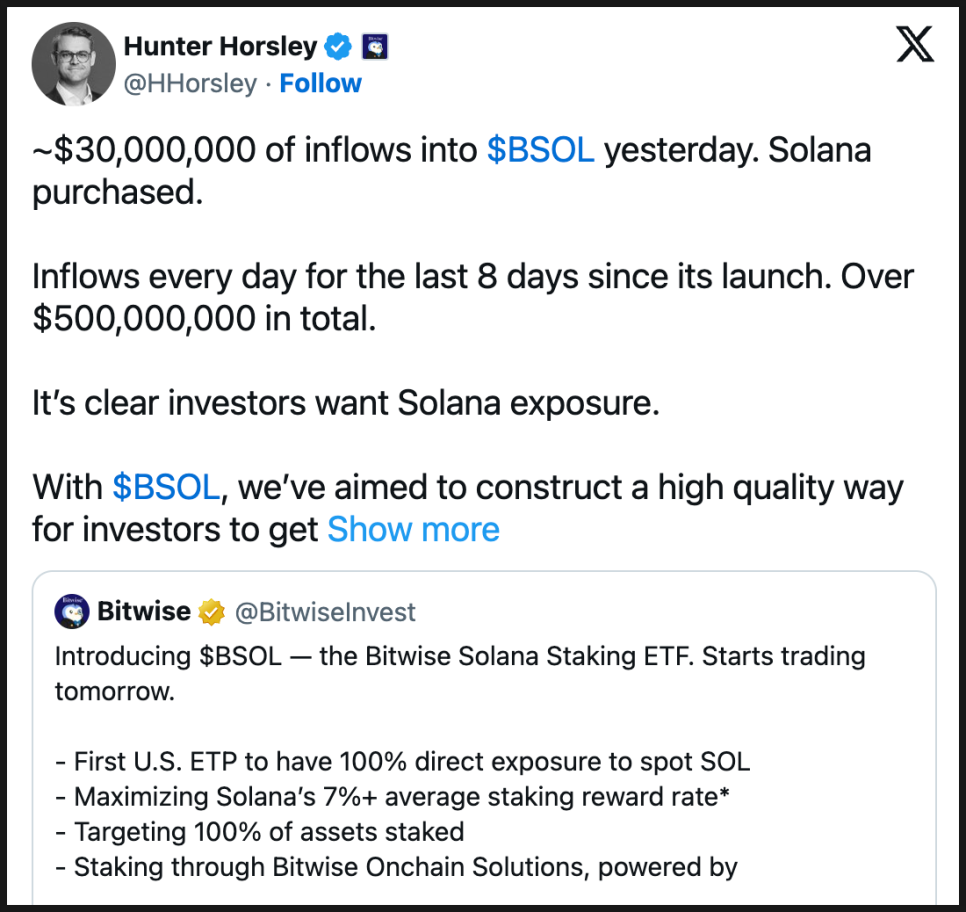The image size is (966, 912).
Task: Click the "It's clear investors want Solana exposure" line
Action: point(345,403)
